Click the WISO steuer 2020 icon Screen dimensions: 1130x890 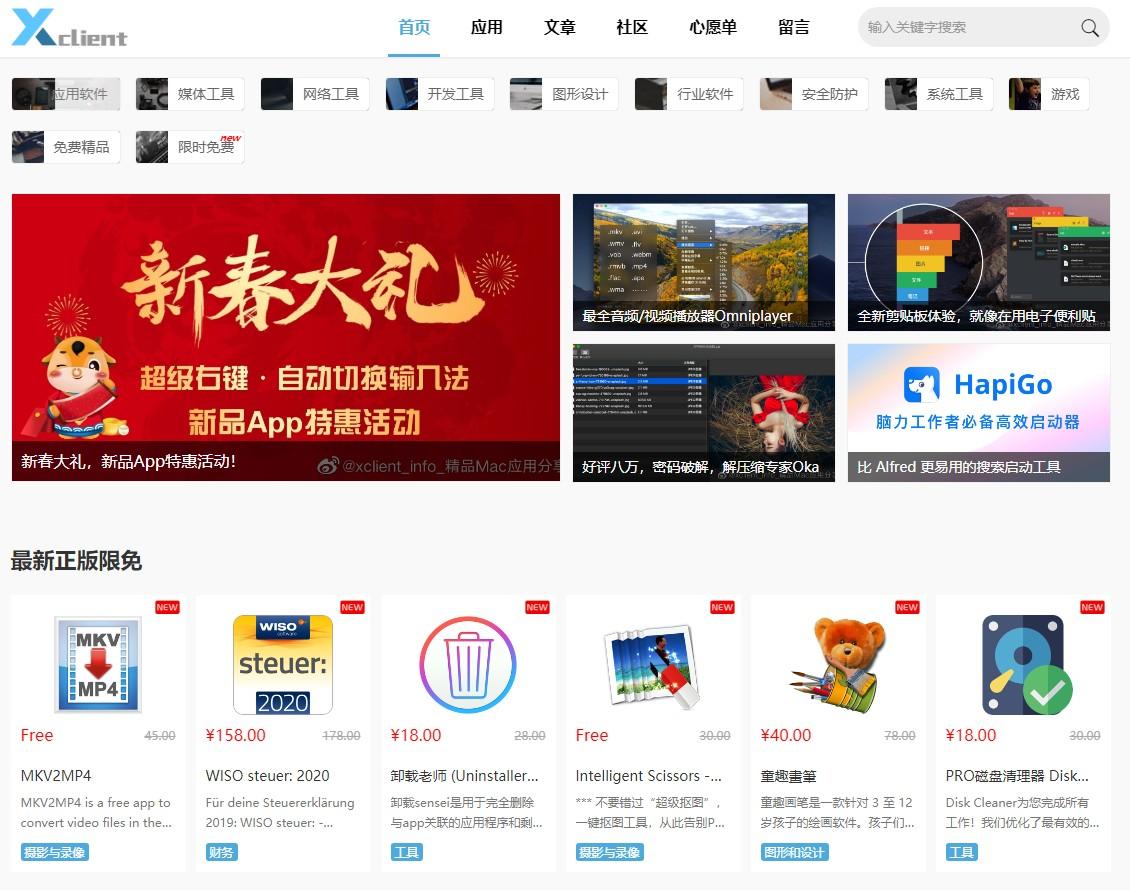[282, 665]
